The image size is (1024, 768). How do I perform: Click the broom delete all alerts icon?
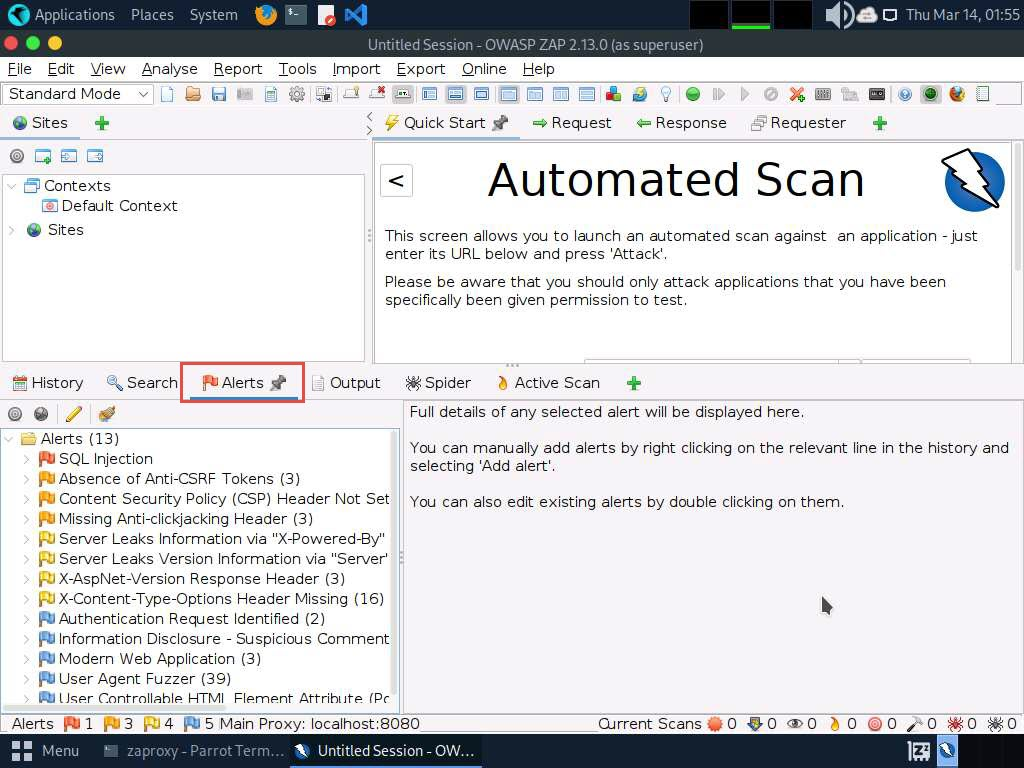click(x=107, y=414)
